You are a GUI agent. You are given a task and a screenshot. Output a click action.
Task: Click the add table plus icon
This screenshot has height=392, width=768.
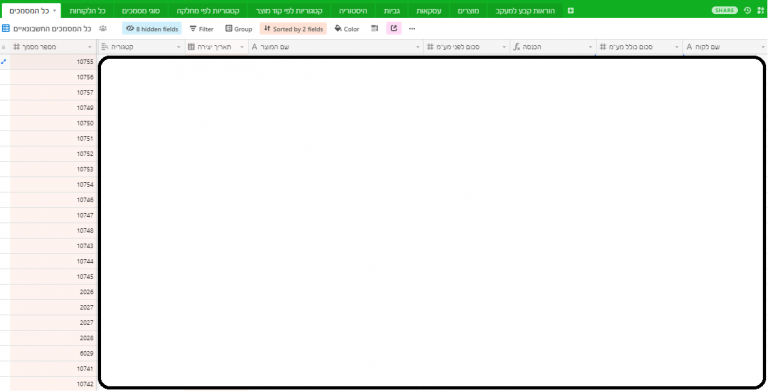click(571, 10)
